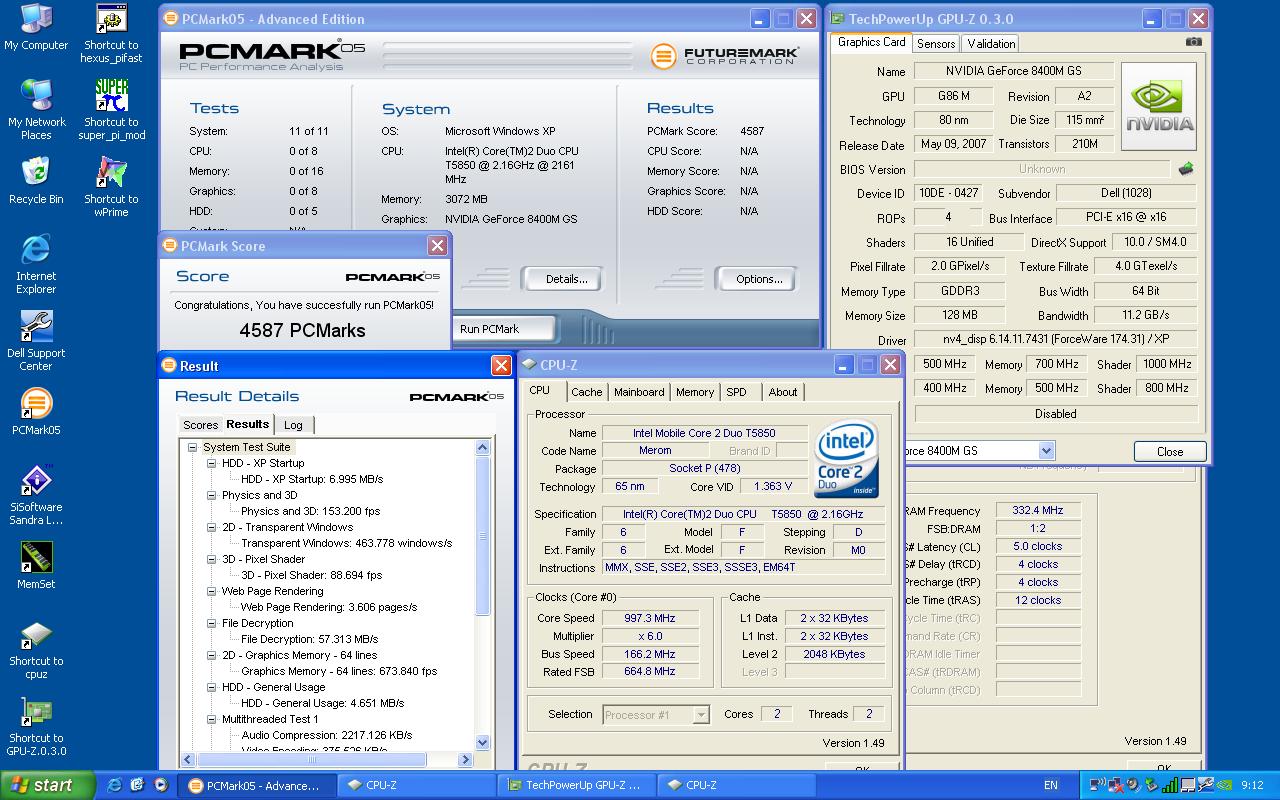
Task: Switch to Scores tab in Result window
Action: pos(200,425)
